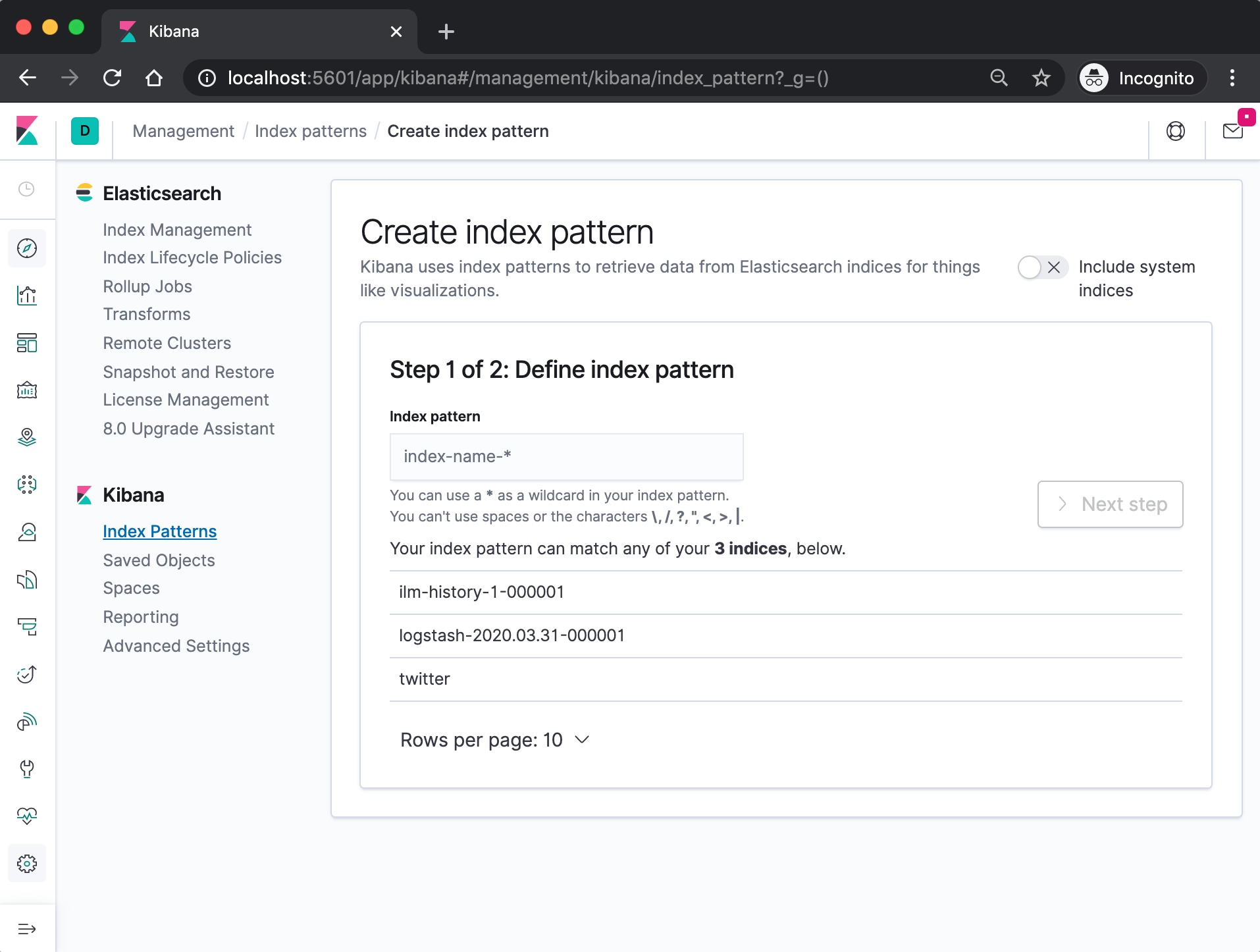Screen dimensions: 1260x952
Task: Open the D space selector avatar
Action: tap(85, 131)
